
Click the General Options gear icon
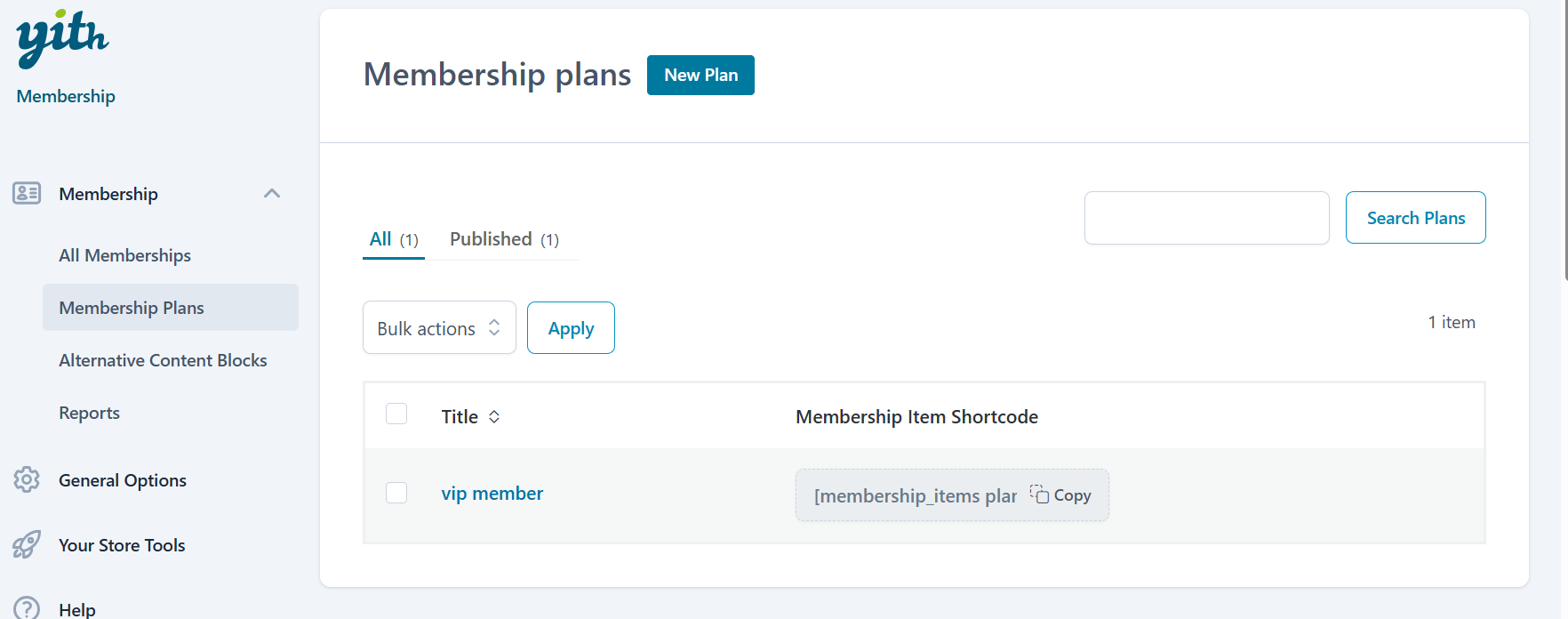click(27, 479)
